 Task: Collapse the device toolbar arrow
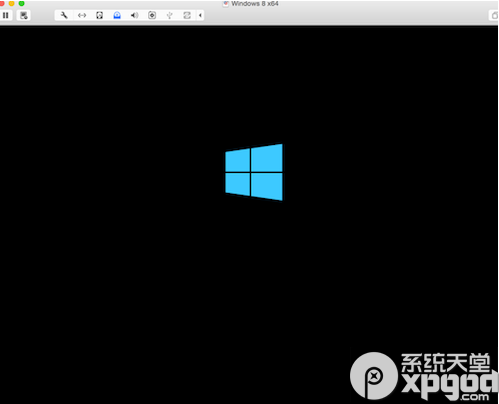[x=200, y=15]
